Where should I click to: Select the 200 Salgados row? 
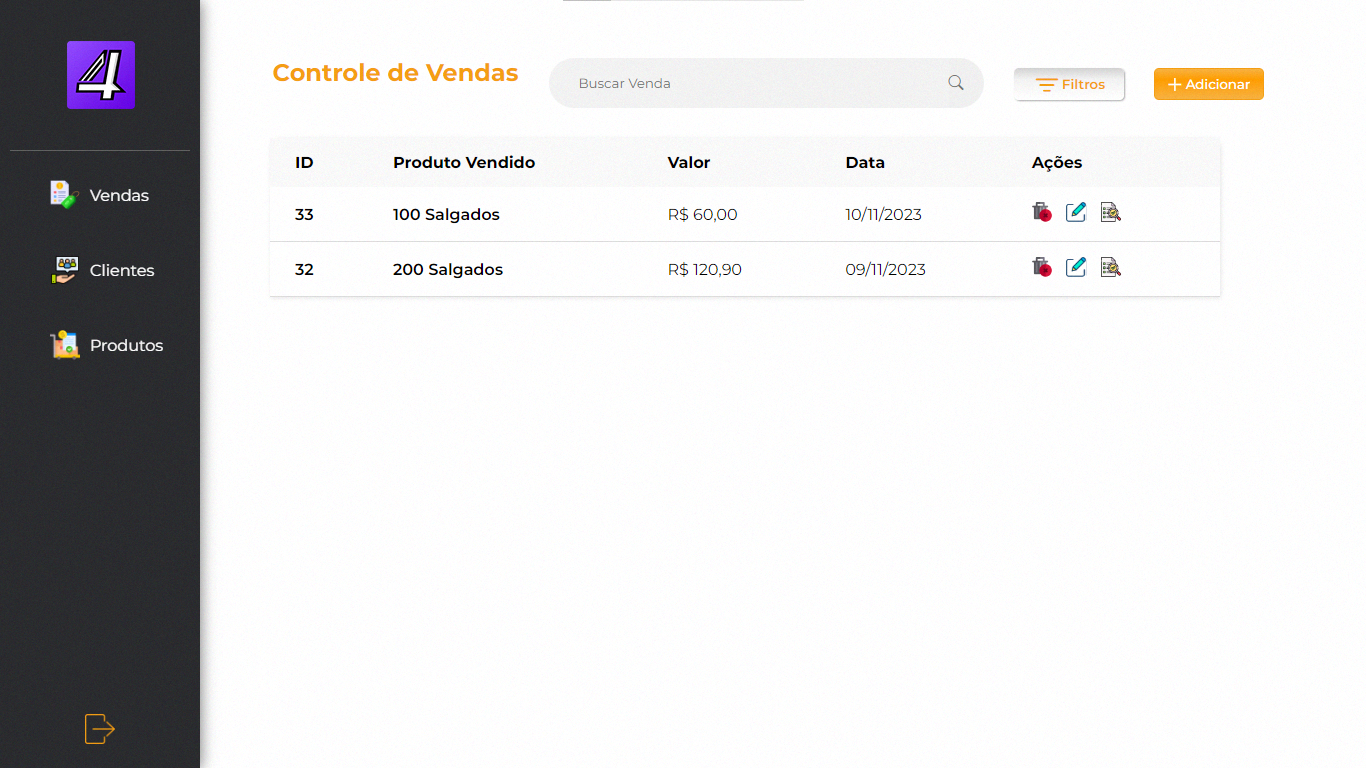[x=745, y=269]
